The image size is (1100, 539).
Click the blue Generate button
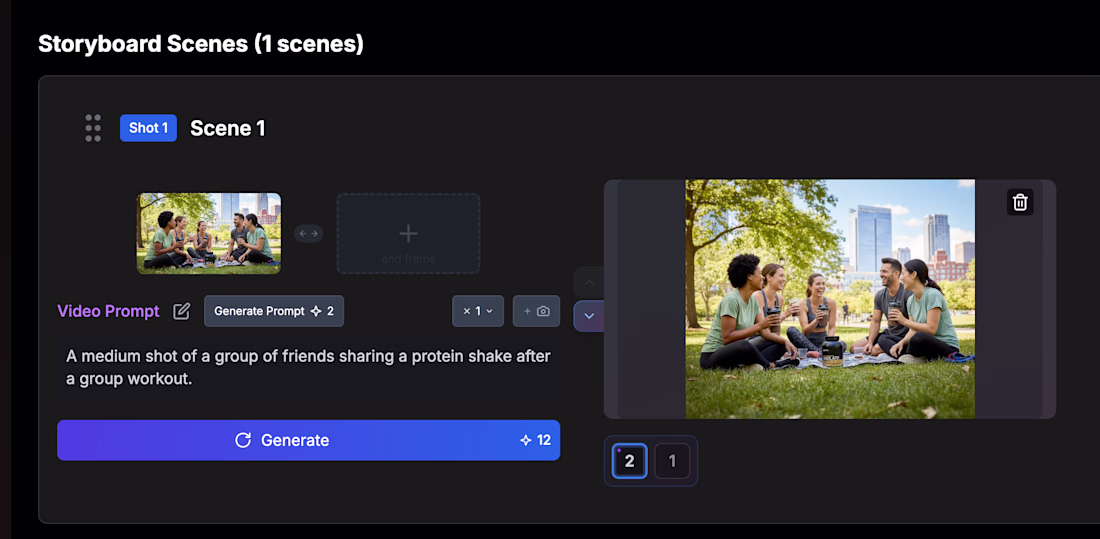click(309, 440)
